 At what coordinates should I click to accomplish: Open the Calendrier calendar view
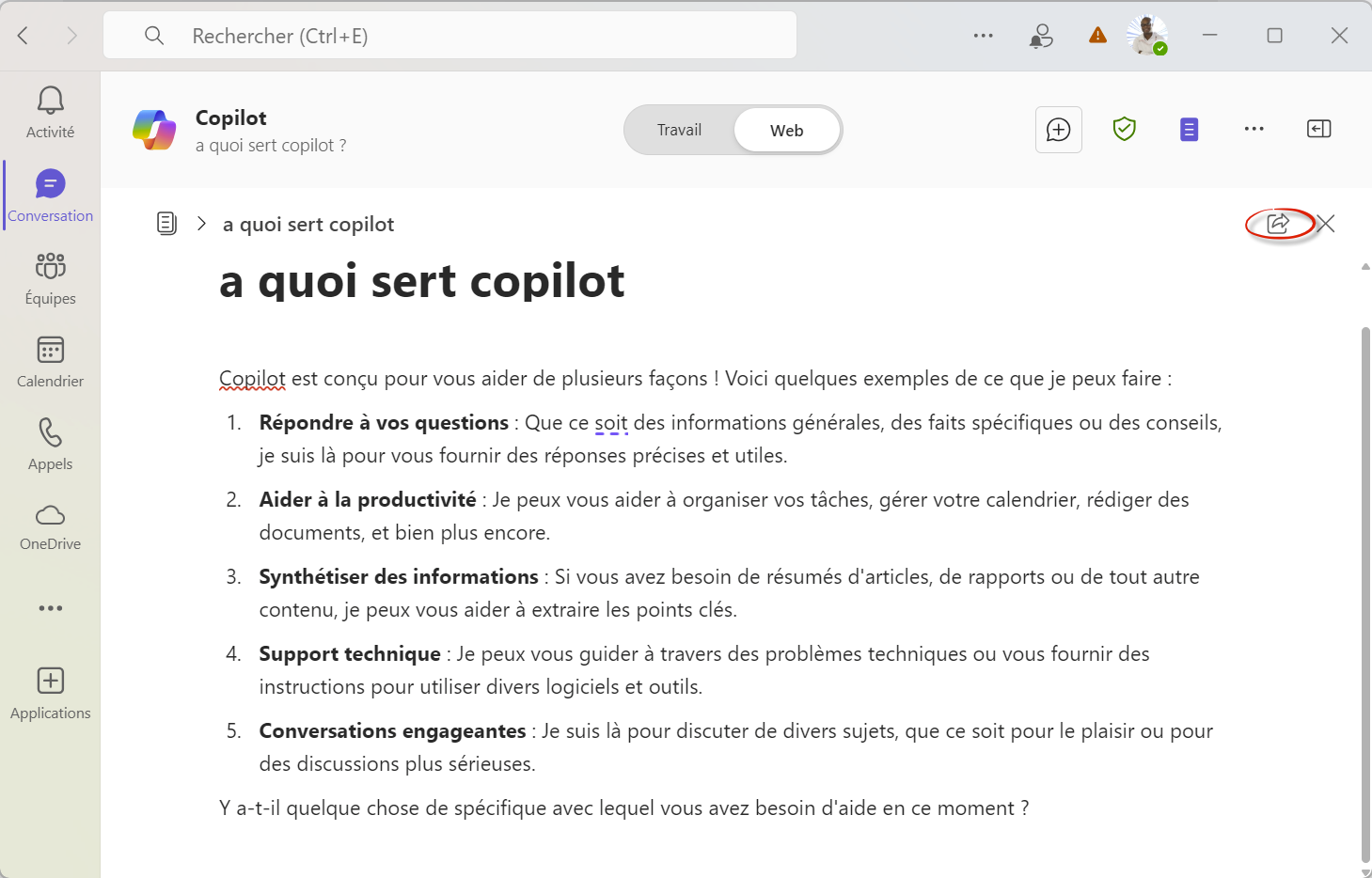(51, 350)
